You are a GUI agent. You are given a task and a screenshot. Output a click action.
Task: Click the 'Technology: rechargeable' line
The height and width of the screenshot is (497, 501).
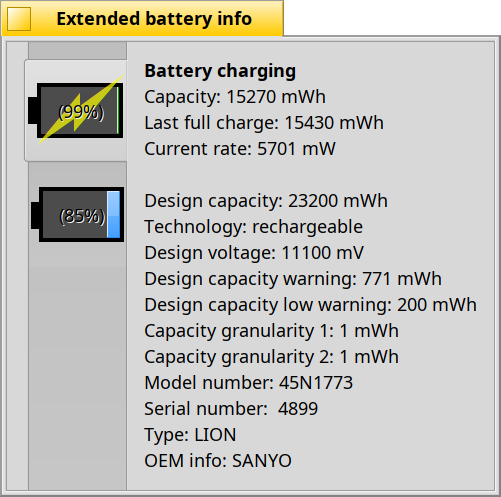(253, 227)
